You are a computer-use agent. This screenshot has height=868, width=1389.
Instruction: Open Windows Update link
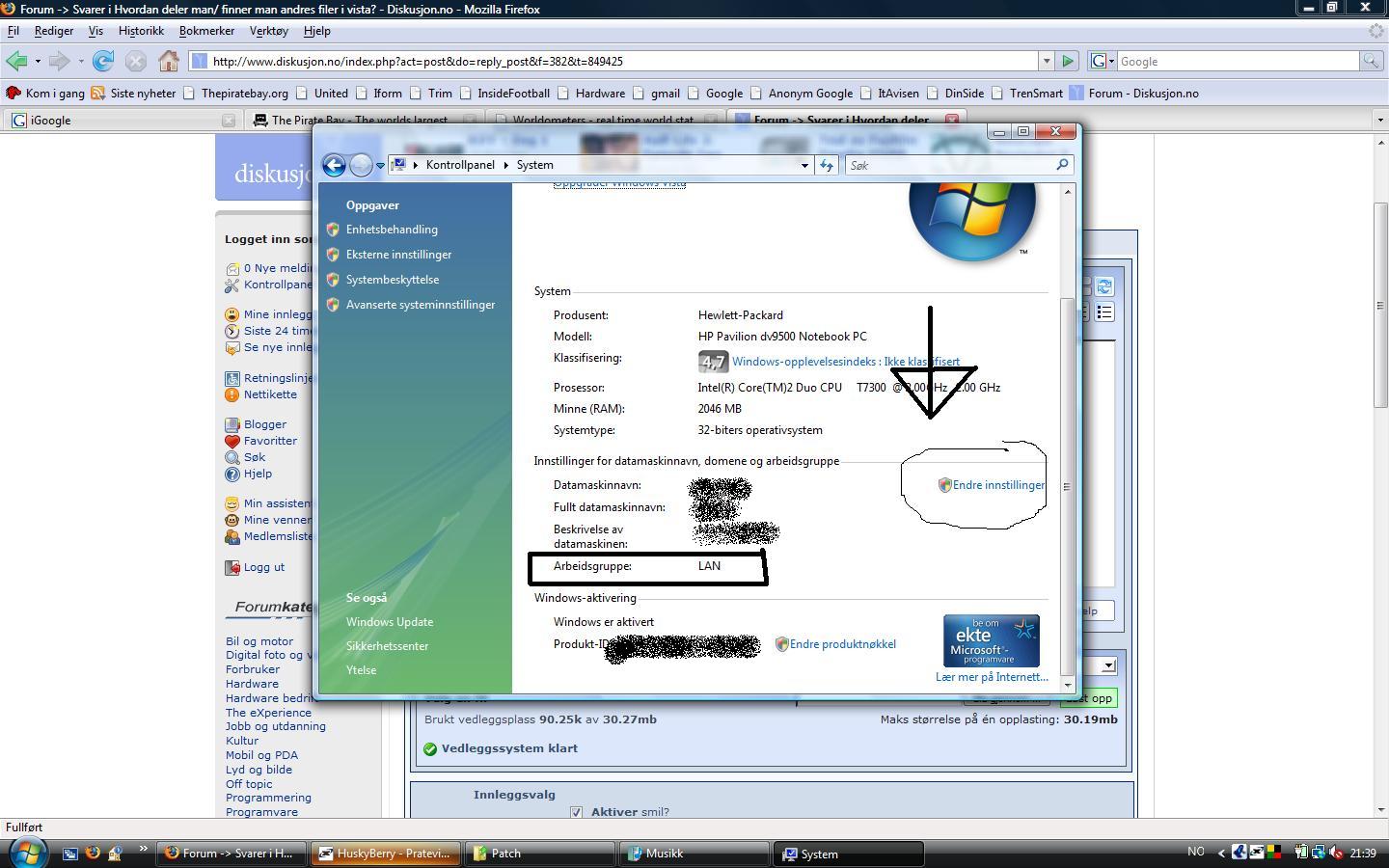click(390, 622)
